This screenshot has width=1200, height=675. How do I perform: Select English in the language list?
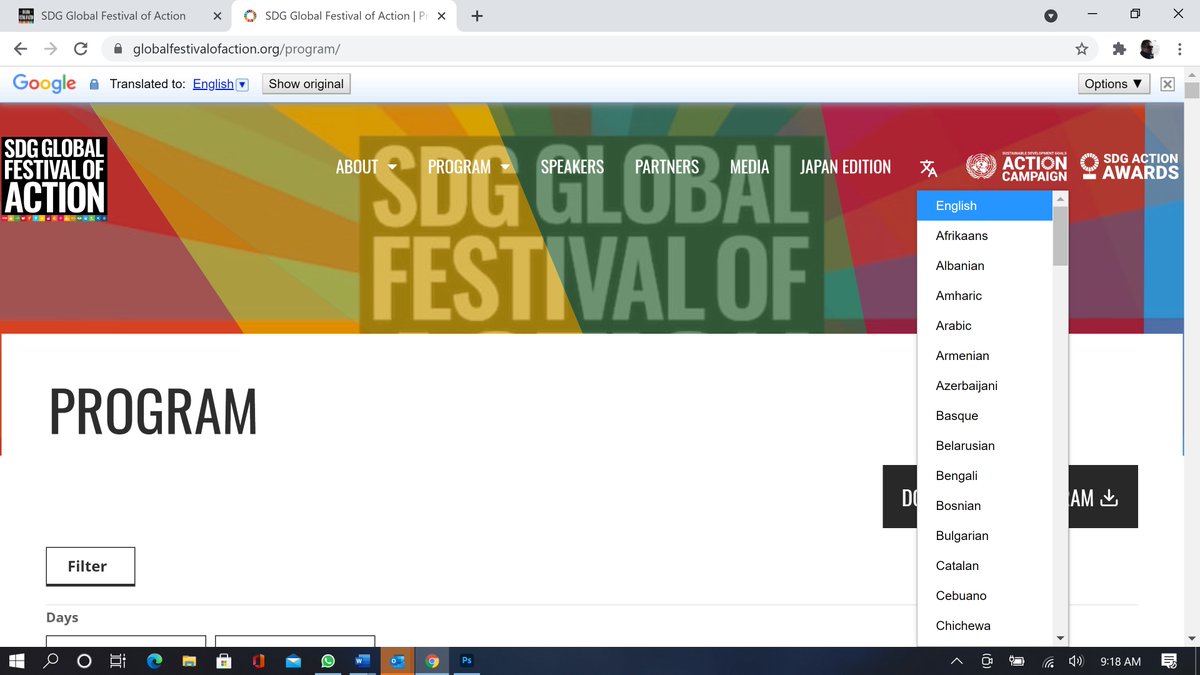(985, 206)
